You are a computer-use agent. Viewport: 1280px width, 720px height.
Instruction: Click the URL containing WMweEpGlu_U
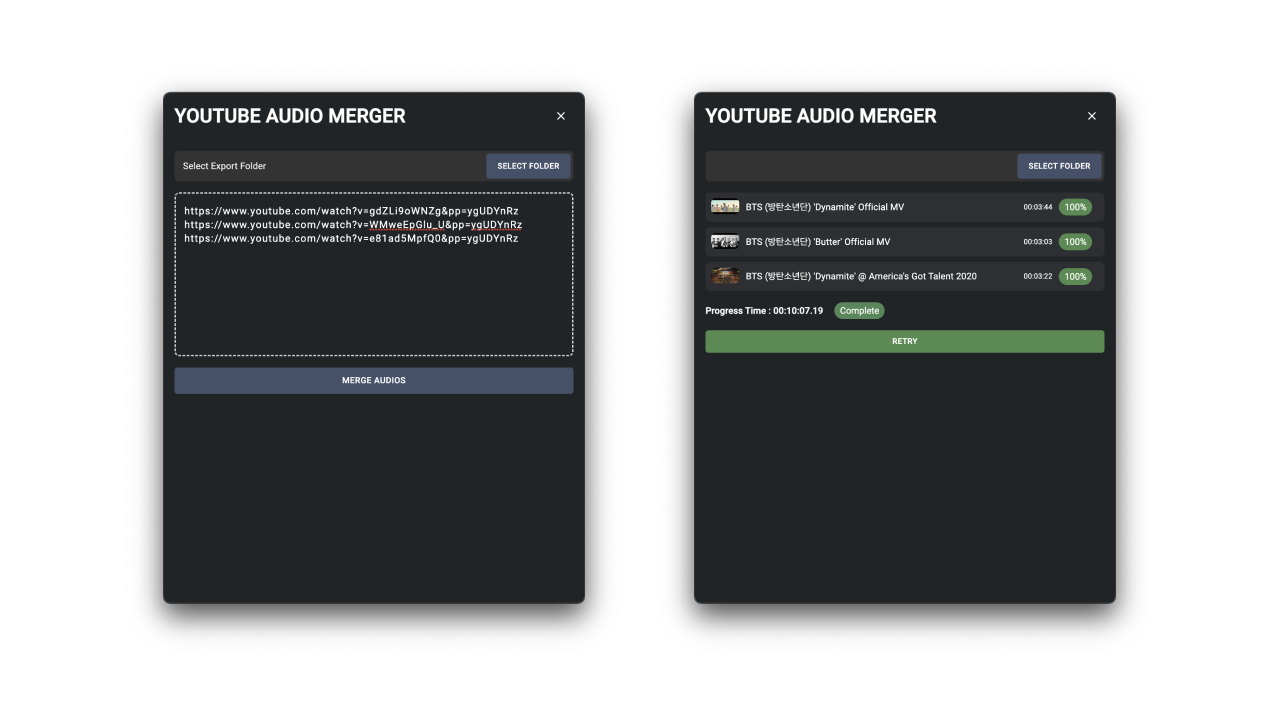(353, 225)
